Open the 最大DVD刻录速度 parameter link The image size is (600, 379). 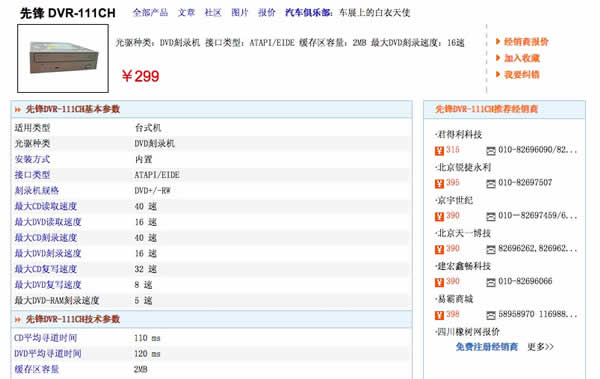48,253
